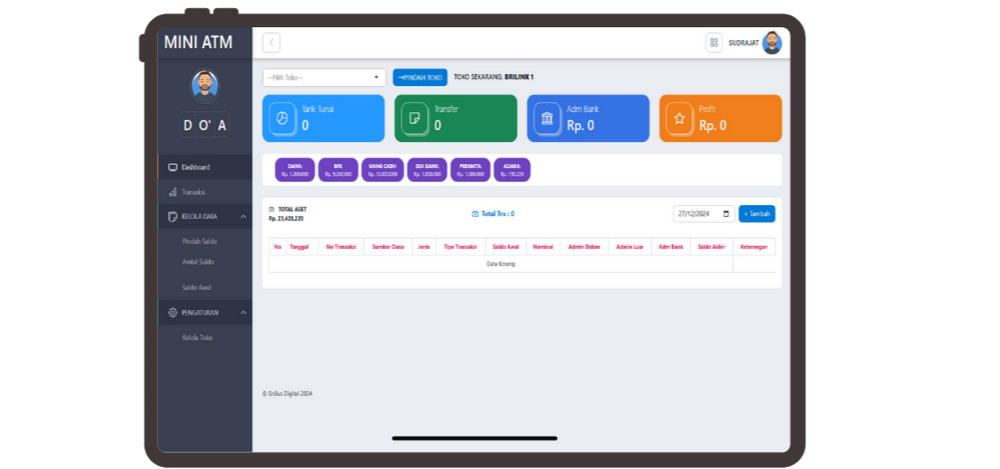The height and width of the screenshot is (469, 1000).
Task: Click the sidebar profile avatar picture
Action: 205,86
